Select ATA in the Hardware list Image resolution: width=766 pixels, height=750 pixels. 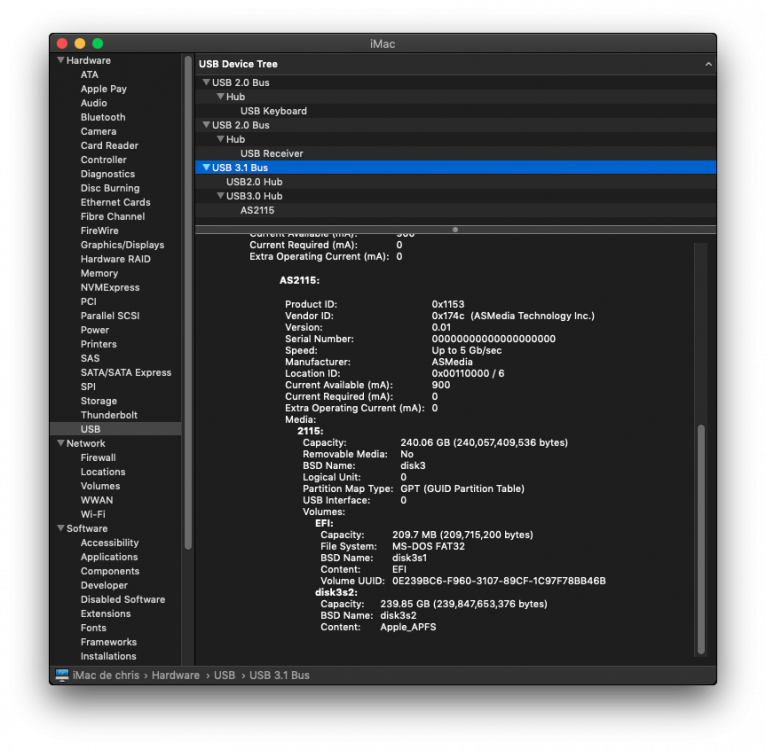coord(89,75)
